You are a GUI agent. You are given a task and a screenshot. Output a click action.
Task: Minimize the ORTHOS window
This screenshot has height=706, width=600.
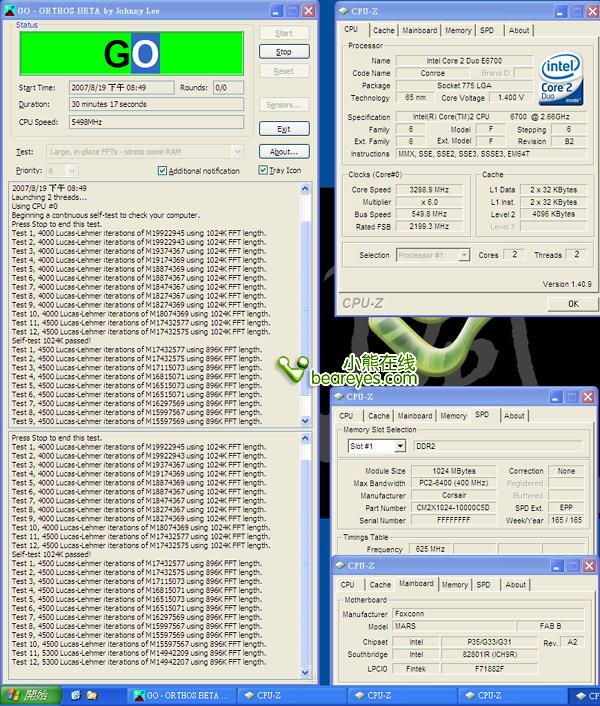click(x=277, y=10)
